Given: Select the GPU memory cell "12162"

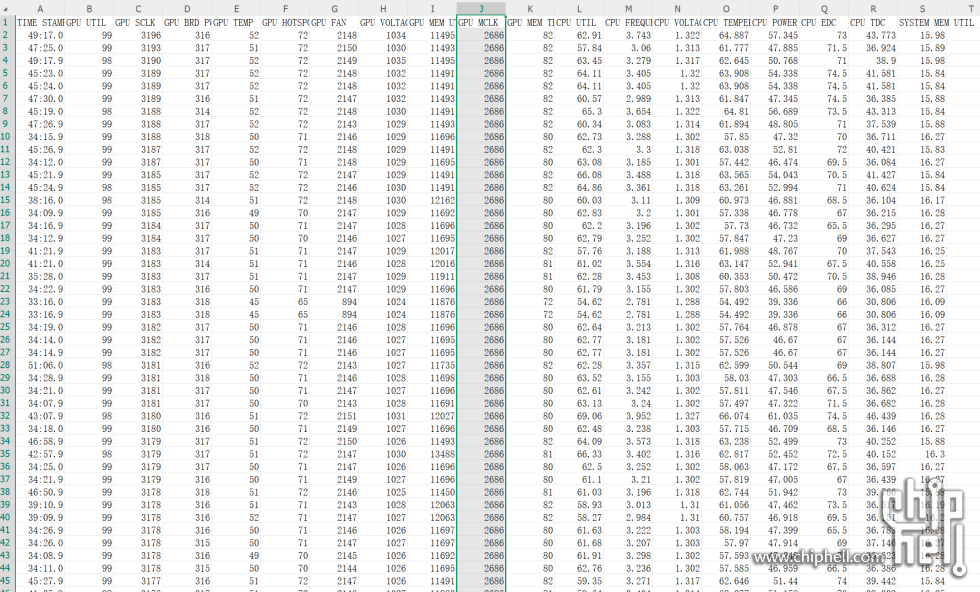Looking at the screenshot, I should tap(432, 200).
